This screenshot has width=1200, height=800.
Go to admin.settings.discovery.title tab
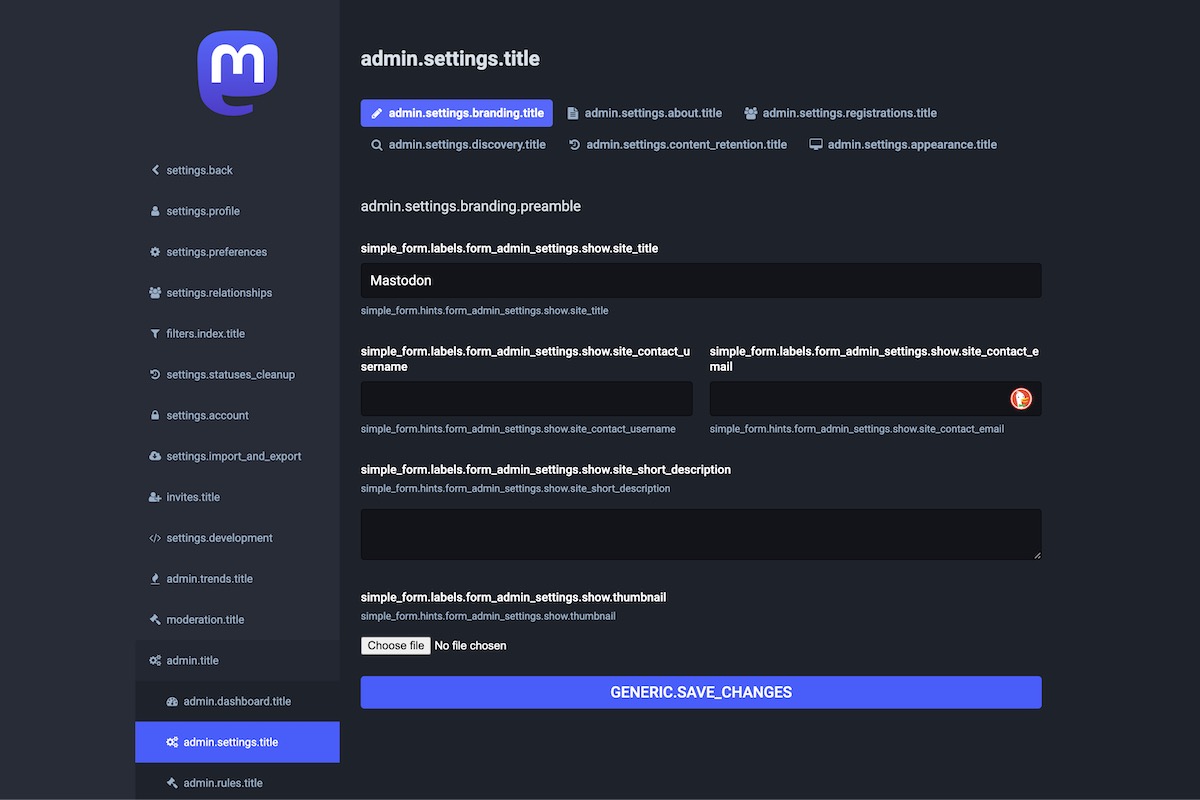tap(458, 145)
